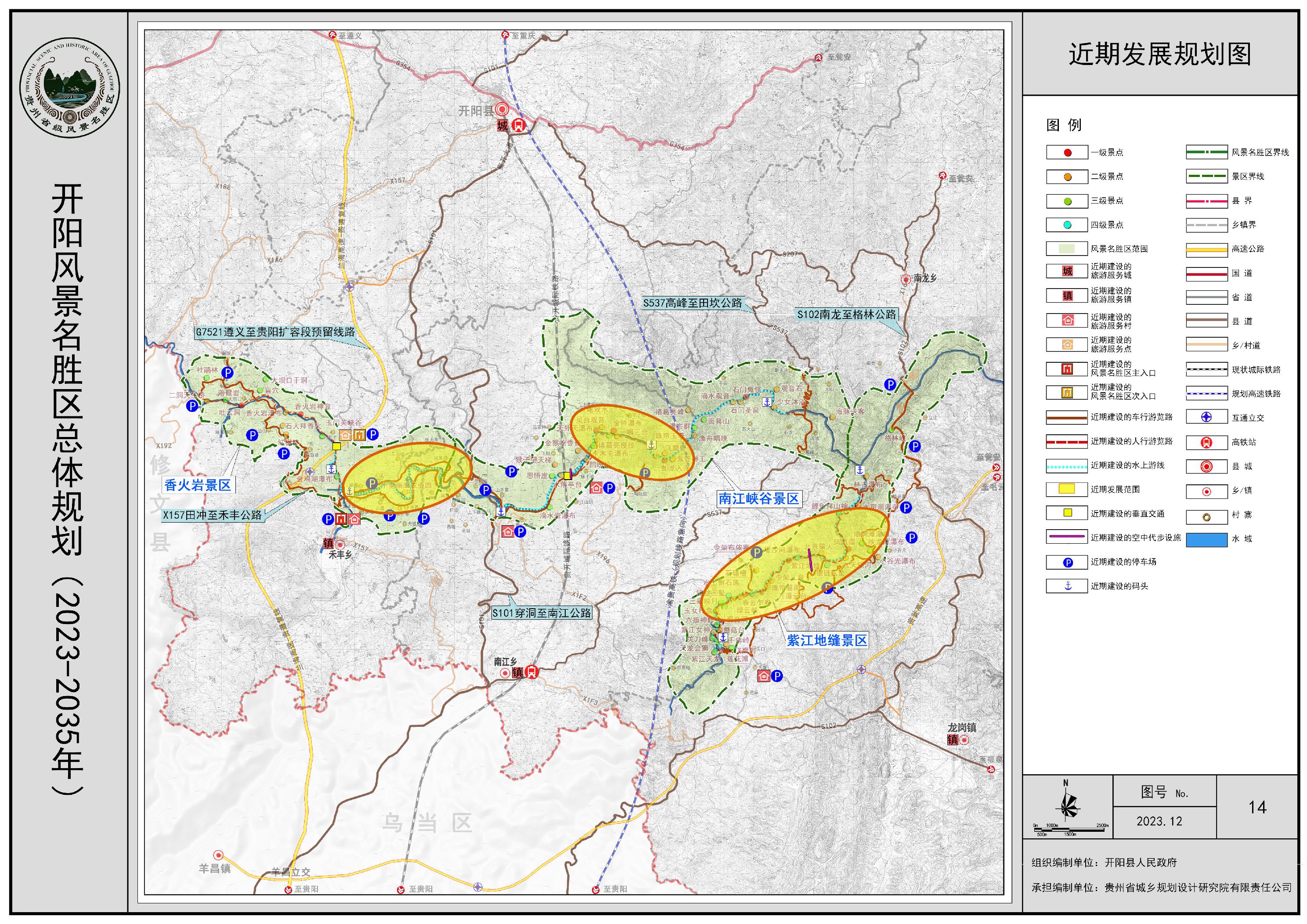
Task: Click the 紫江地缝景区 map label
Action: pos(827,640)
